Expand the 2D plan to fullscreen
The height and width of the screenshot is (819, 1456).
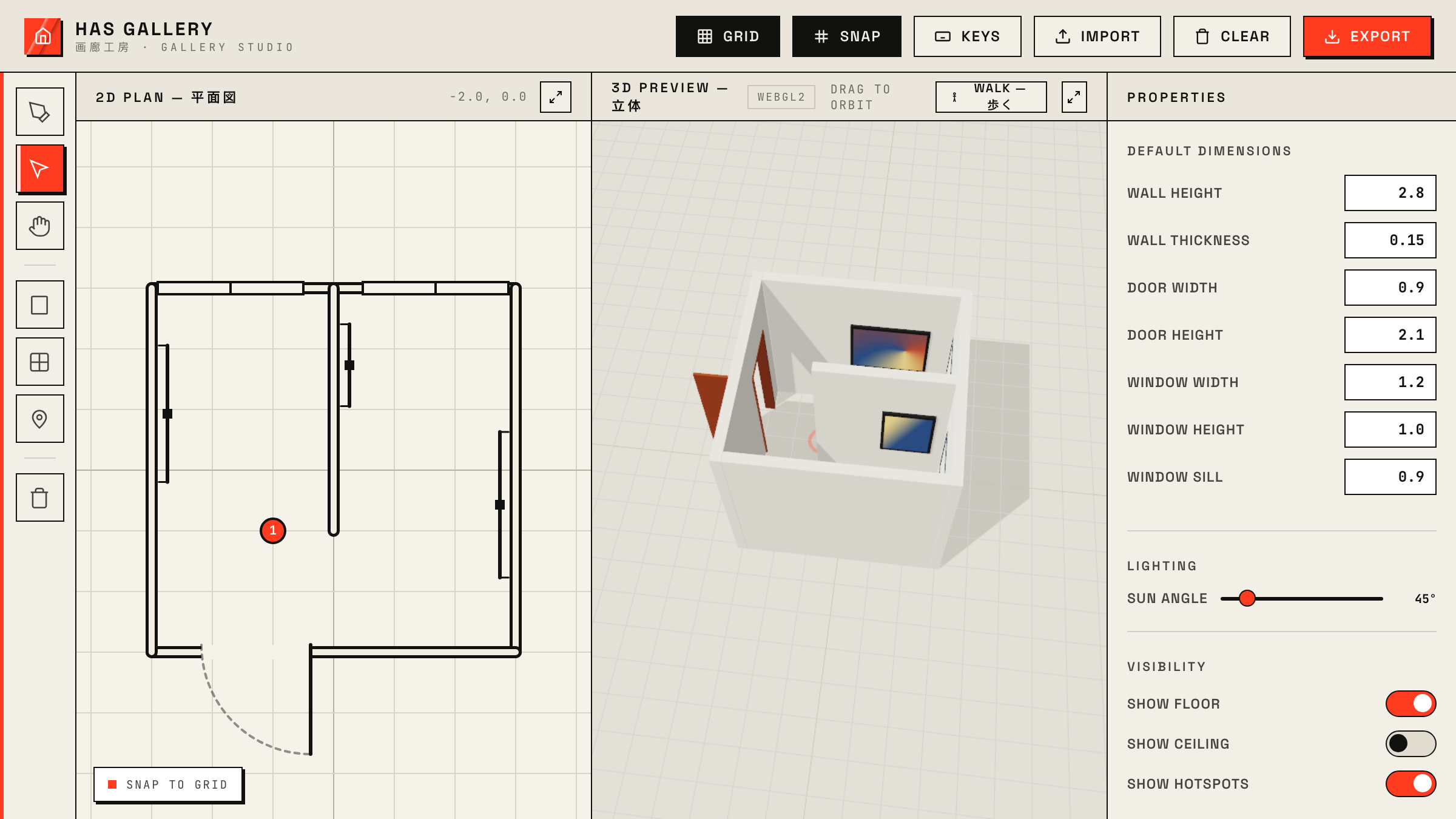pos(556,97)
